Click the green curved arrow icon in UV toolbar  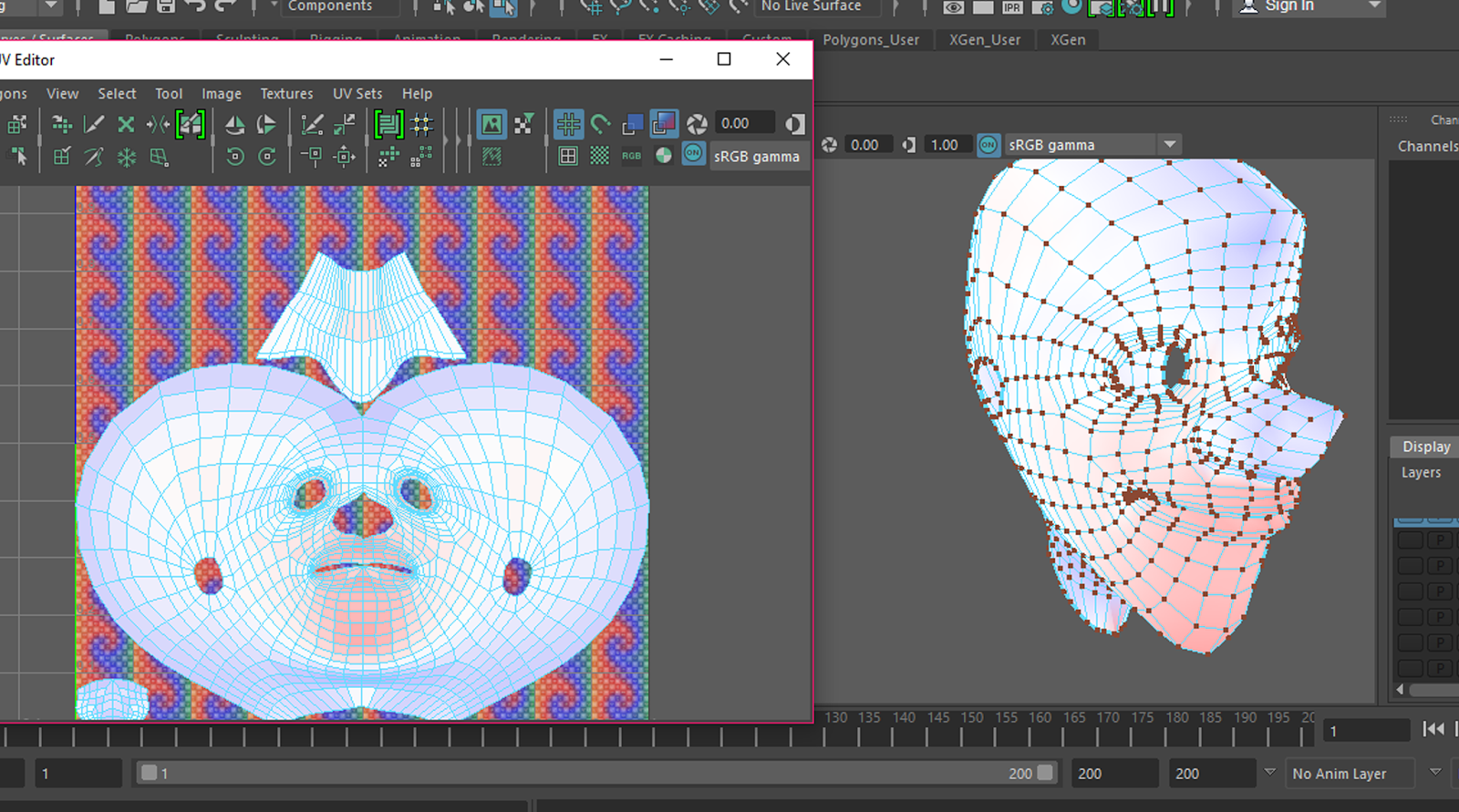(x=600, y=124)
